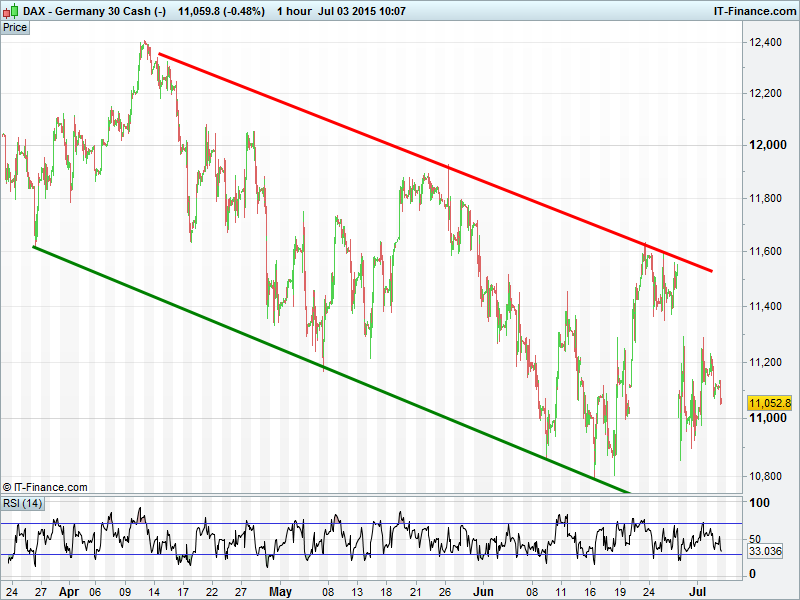This screenshot has width=800, height=600.
Task: Click the RSI 100 scale label
Action: pyautogui.click(x=760, y=504)
